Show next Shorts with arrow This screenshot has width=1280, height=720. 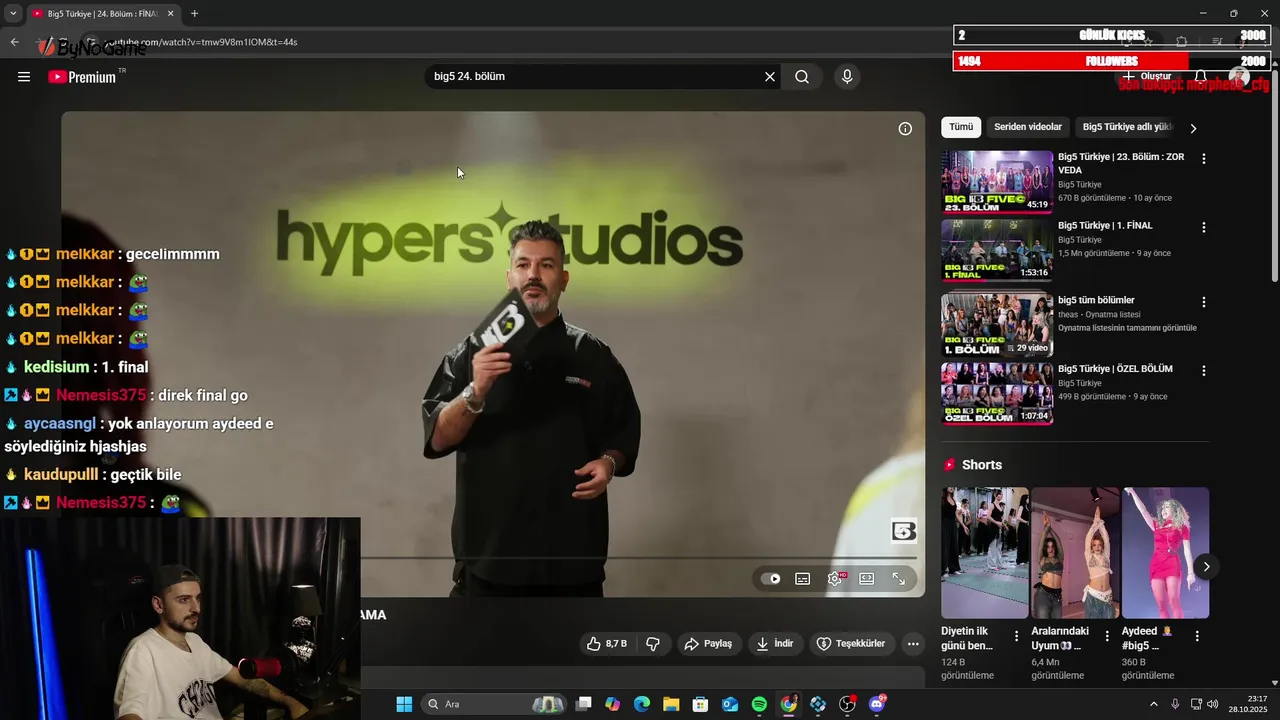coord(1206,567)
